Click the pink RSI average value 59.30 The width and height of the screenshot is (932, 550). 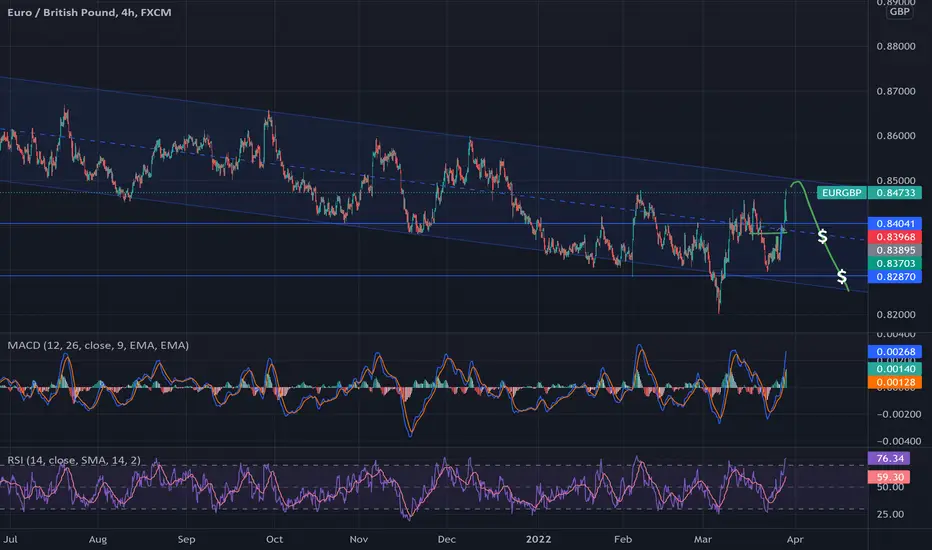(889, 477)
